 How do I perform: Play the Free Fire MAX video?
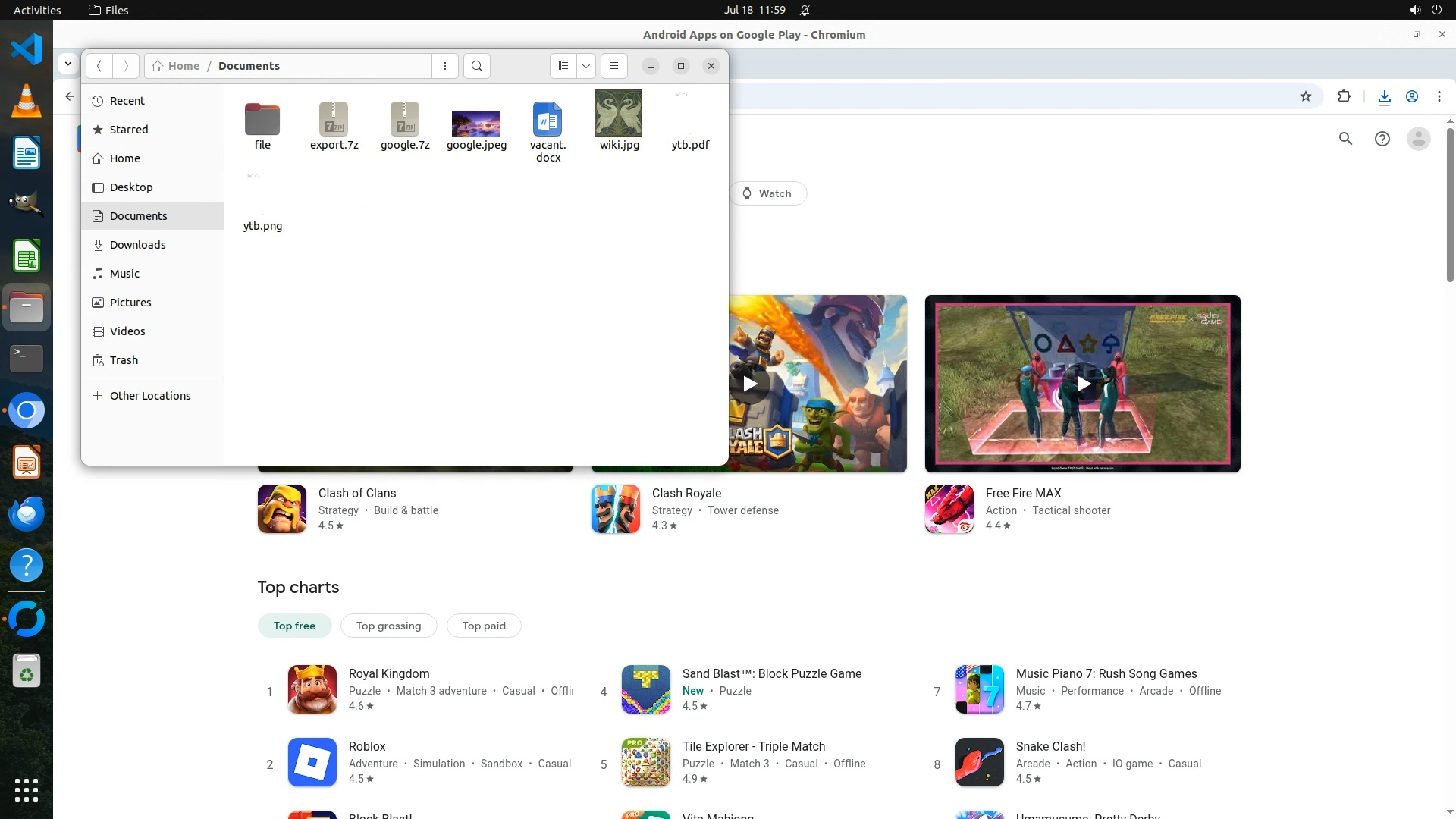point(1083,384)
